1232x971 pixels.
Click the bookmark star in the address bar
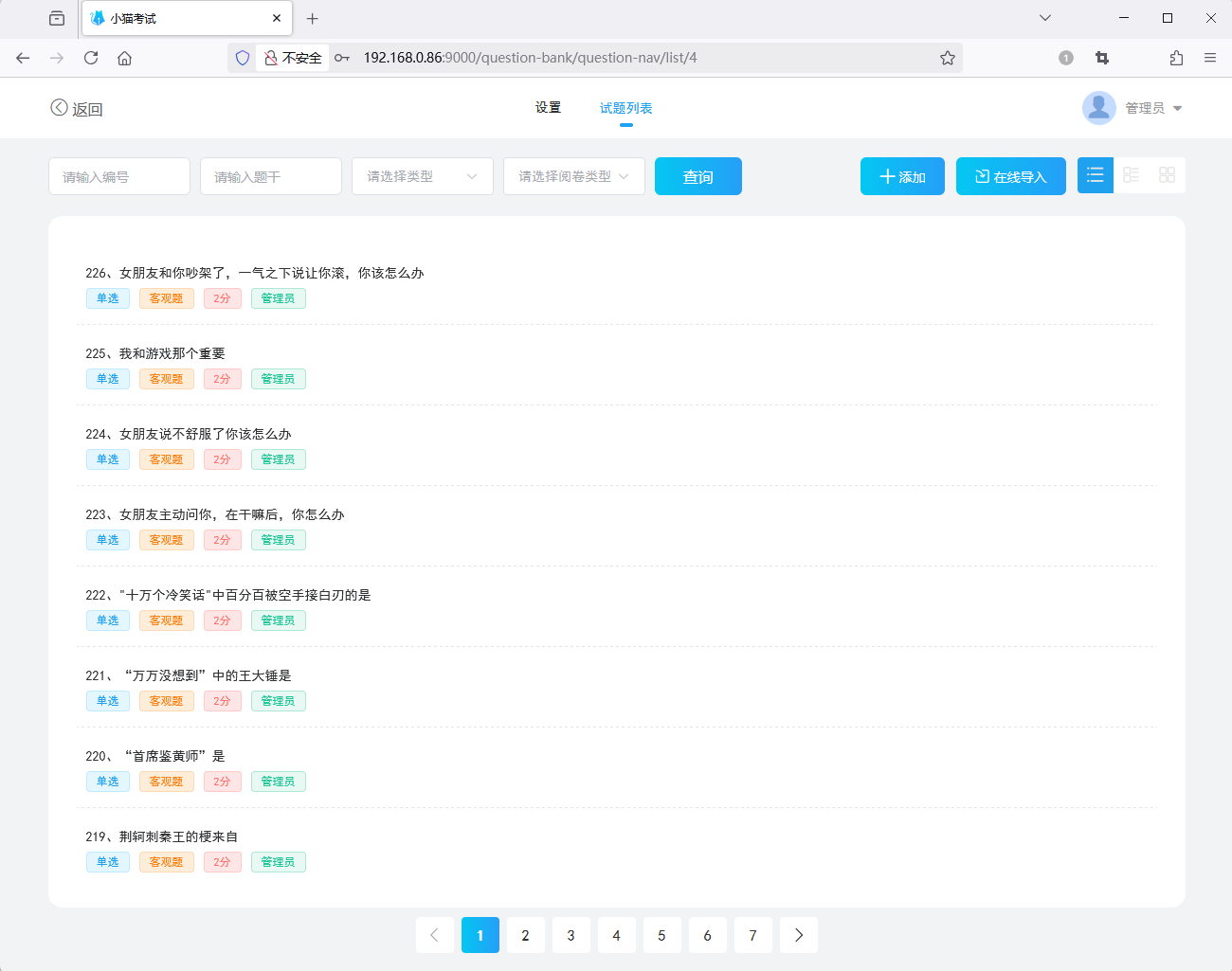click(947, 57)
